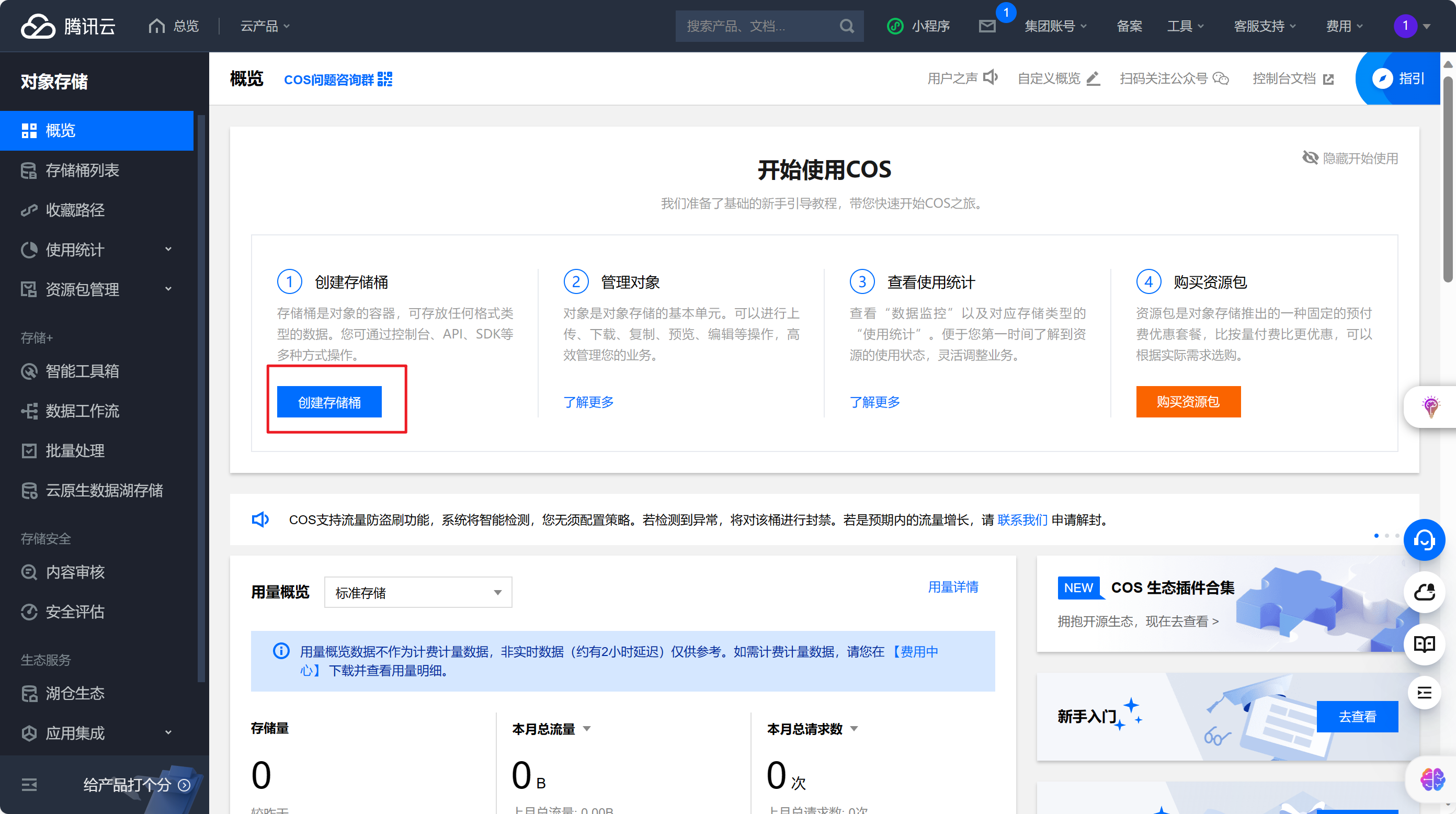Open the cloud products dropdown menu

click(265, 26)
